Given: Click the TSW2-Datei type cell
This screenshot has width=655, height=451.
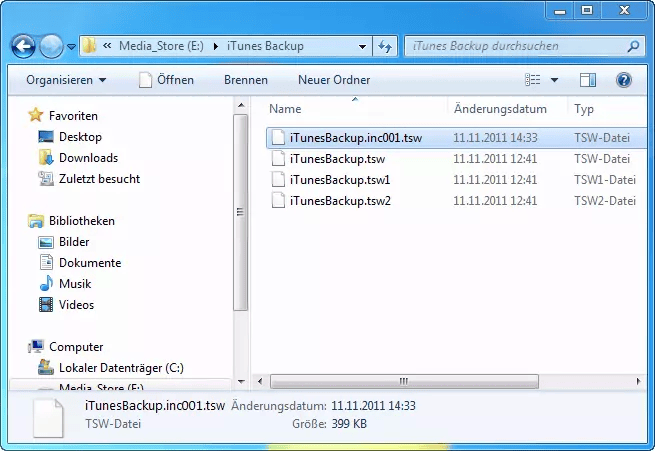Looking at the screenshot, I should (605, 200).
